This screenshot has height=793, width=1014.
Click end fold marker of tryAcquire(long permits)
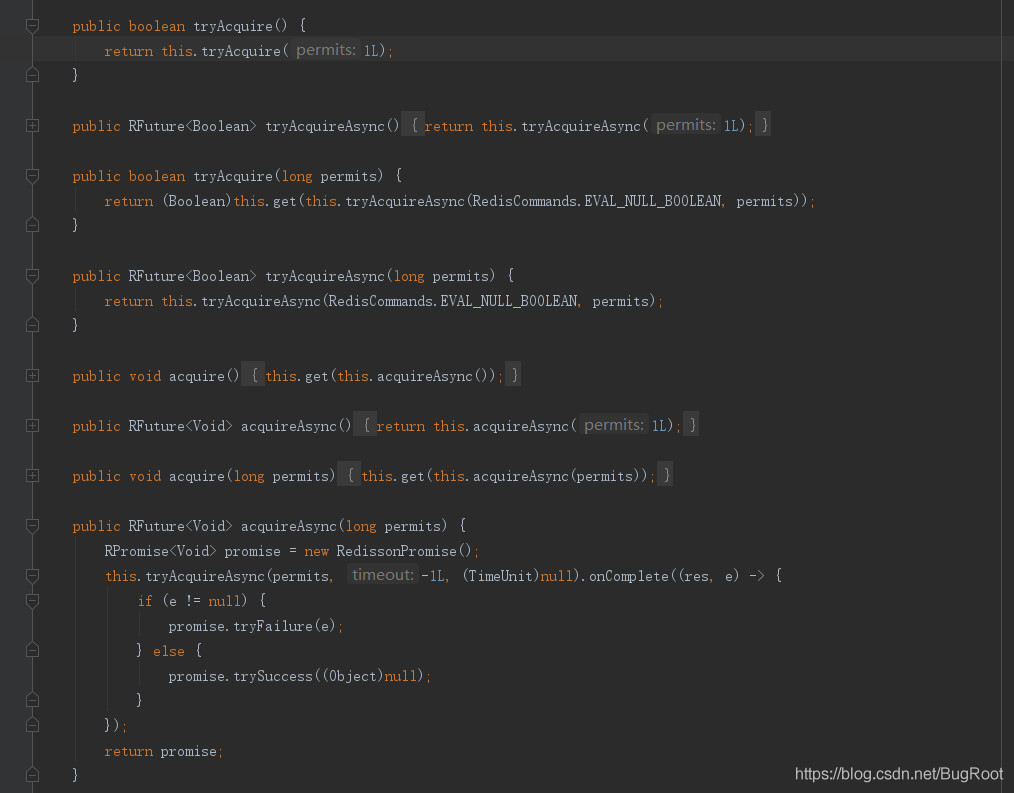32,226
